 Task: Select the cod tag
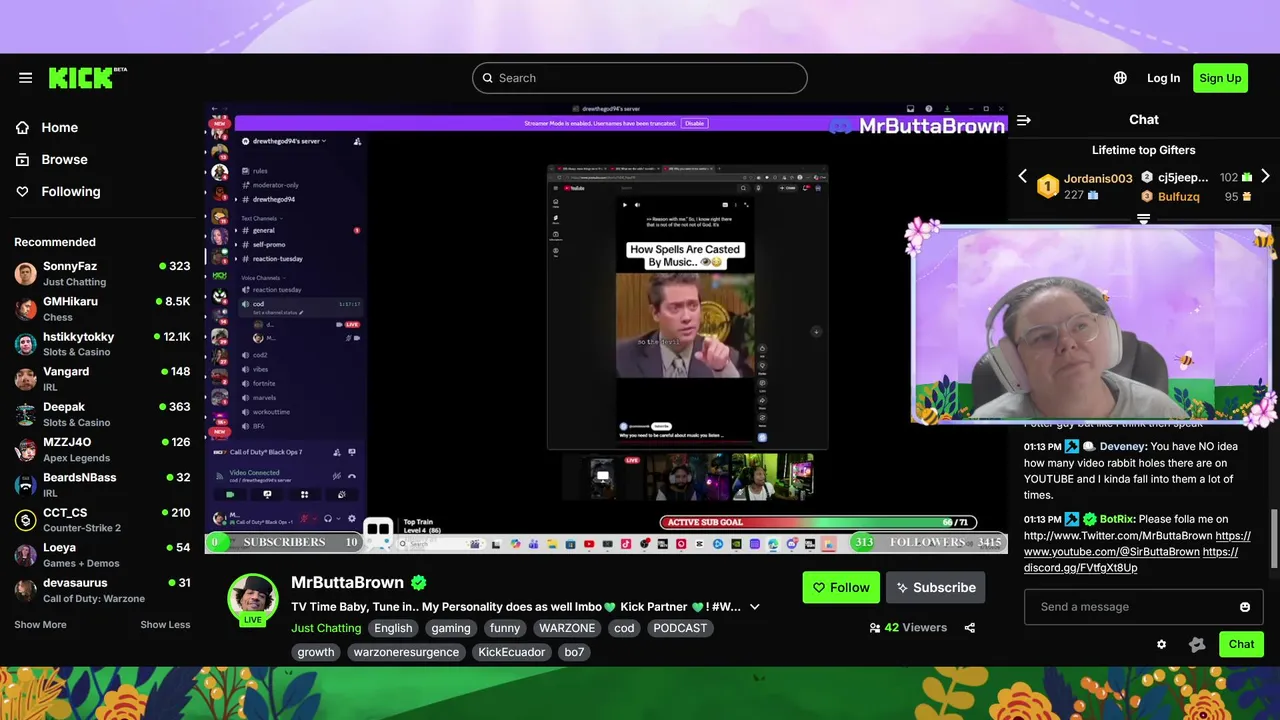pyautogui.click(x=624, y=628)
